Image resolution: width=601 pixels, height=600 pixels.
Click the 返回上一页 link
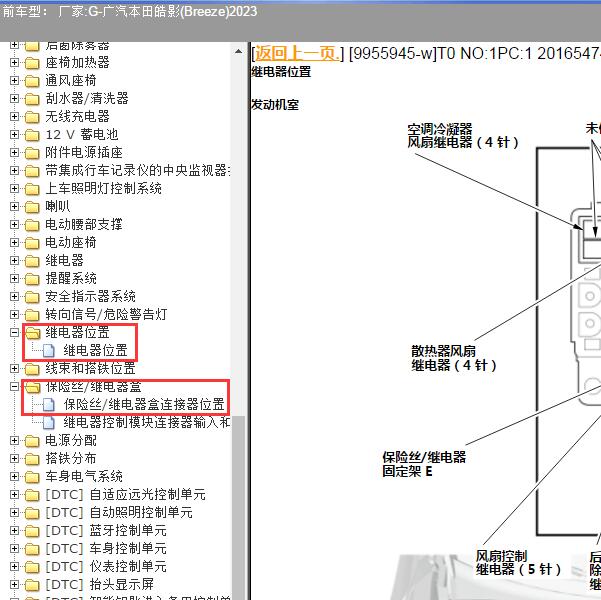(297, 53)
